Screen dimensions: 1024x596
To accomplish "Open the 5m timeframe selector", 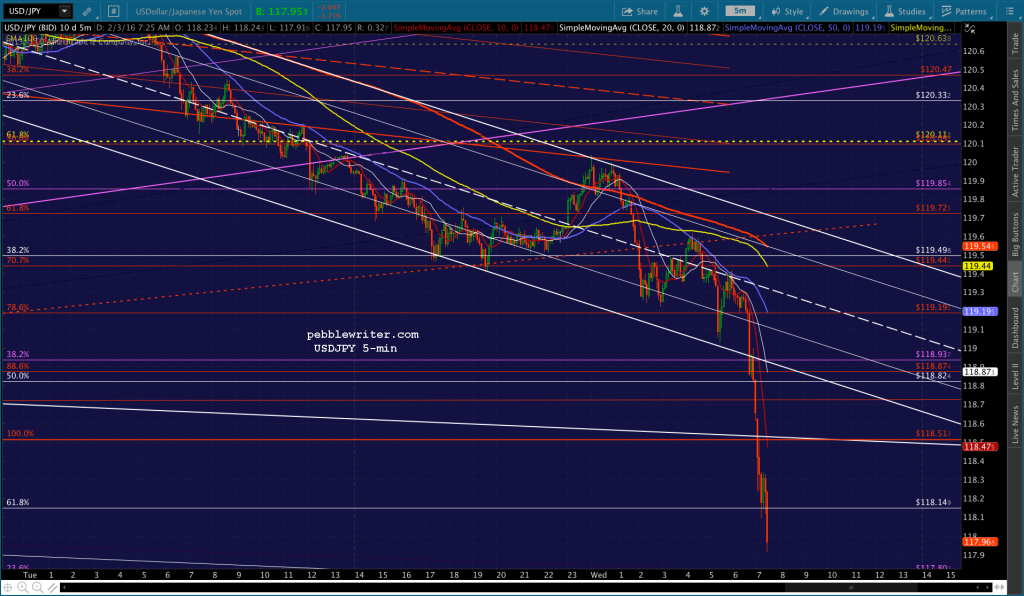I will (740, 11).
